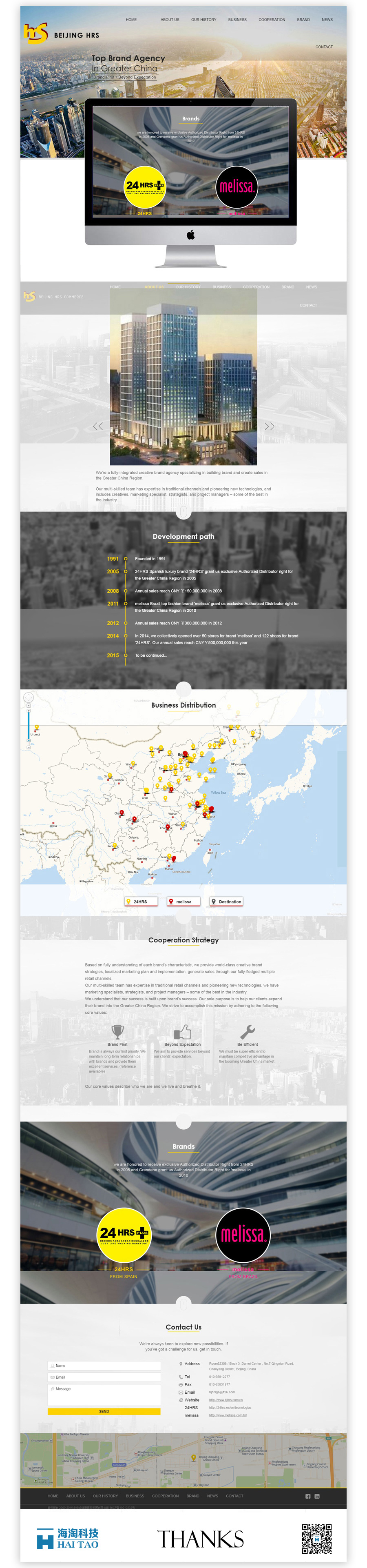Screen dimensions: 367x1568
Task: Open ABOUT US in the top navigation
Action: point(170,20)
